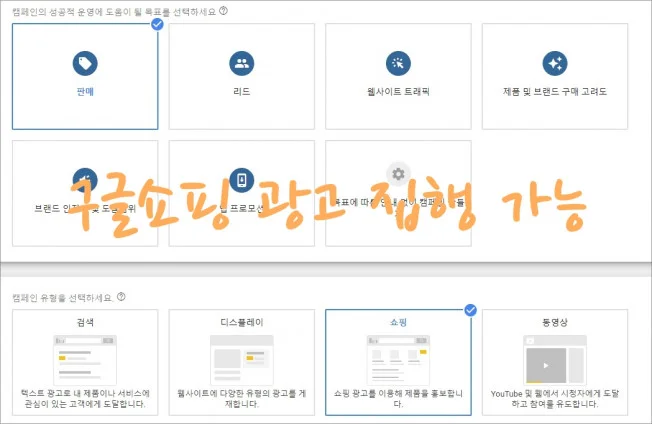
Task: Open help icon next to 캠페인 유형 heading
Action: [x=121, y=297]
